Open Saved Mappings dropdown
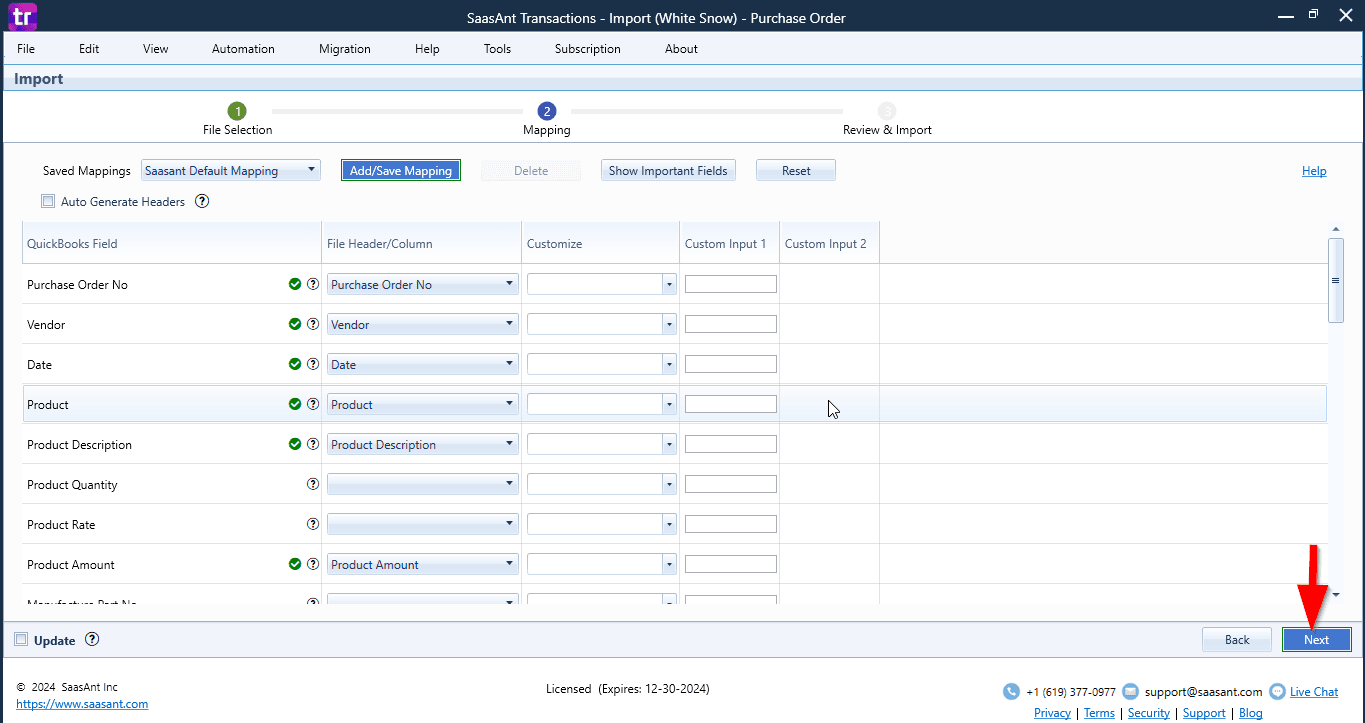Image resolution: width=1365 pixels, height=723 pixels. click(x=231, y=170)
